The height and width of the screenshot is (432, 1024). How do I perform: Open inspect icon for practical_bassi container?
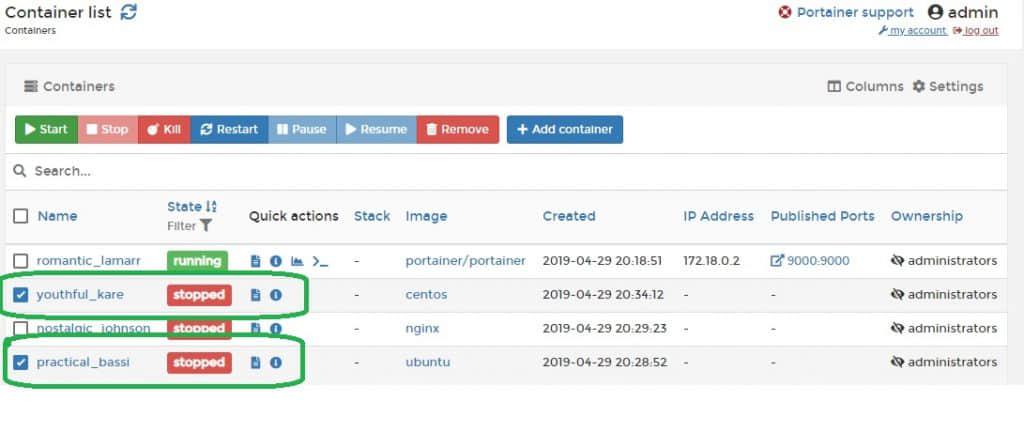click(275, 362)
